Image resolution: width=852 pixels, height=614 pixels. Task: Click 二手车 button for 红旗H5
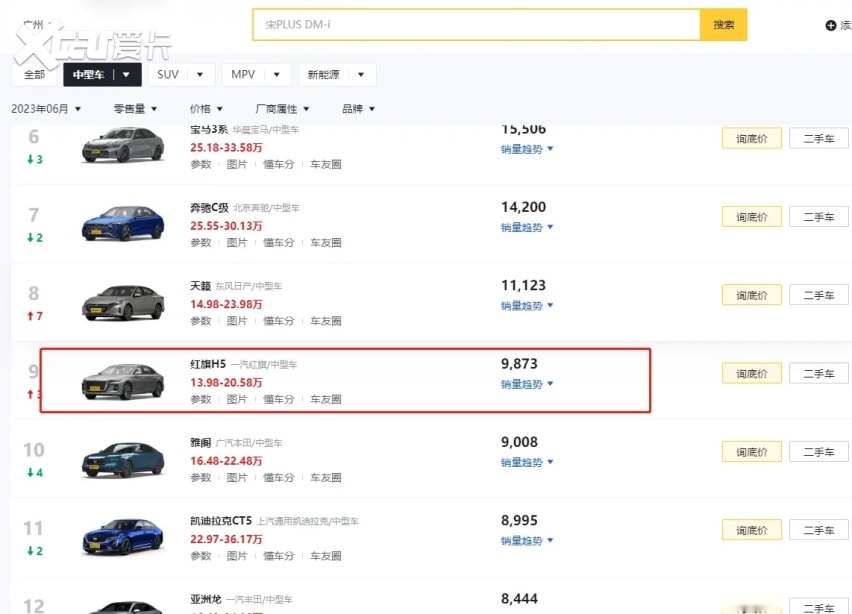818,373
